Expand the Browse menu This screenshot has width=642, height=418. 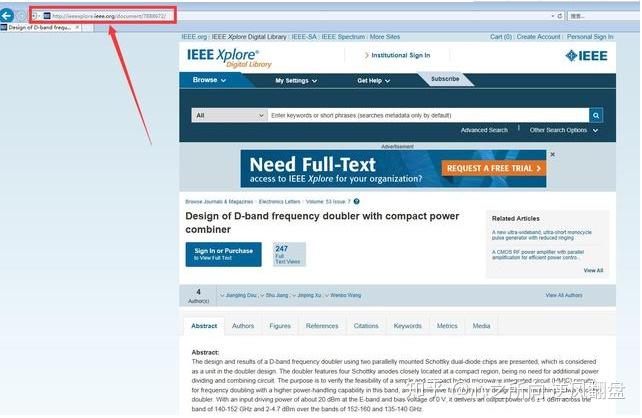click(209, 80)
